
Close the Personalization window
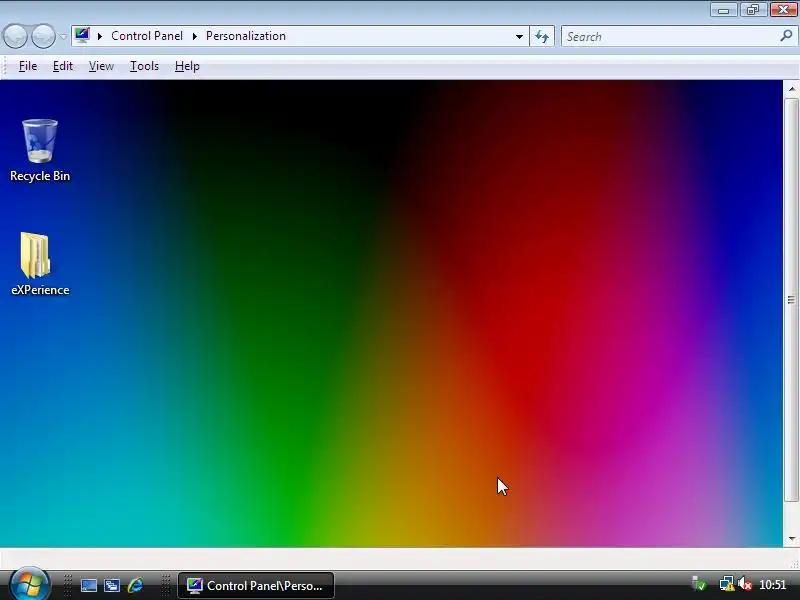point(783,10)
